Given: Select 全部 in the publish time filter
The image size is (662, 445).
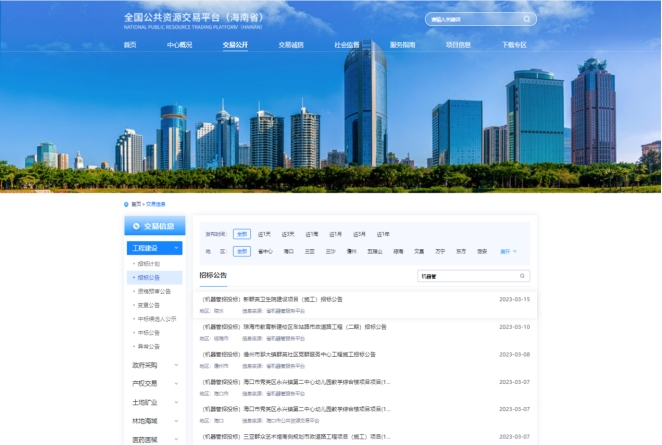Looking at the screenshot, I should pos(242,234).
